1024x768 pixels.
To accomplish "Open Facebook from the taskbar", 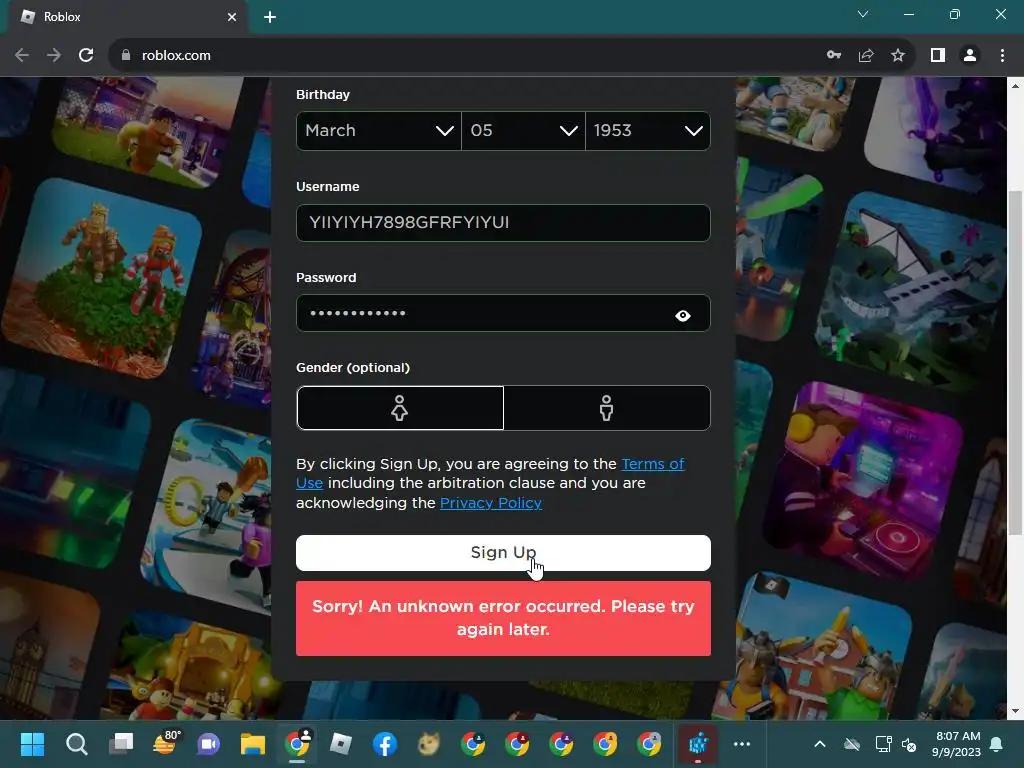I will (385, 744).
